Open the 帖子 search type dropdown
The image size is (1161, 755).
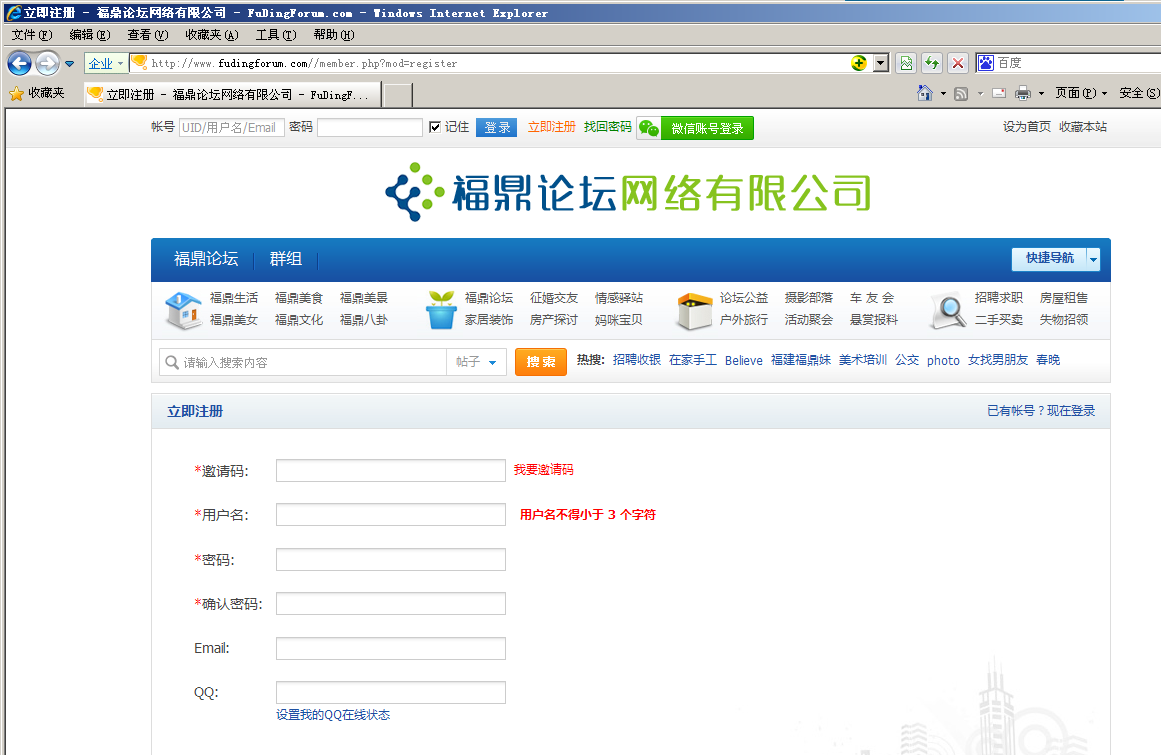(x=476, y=362)
